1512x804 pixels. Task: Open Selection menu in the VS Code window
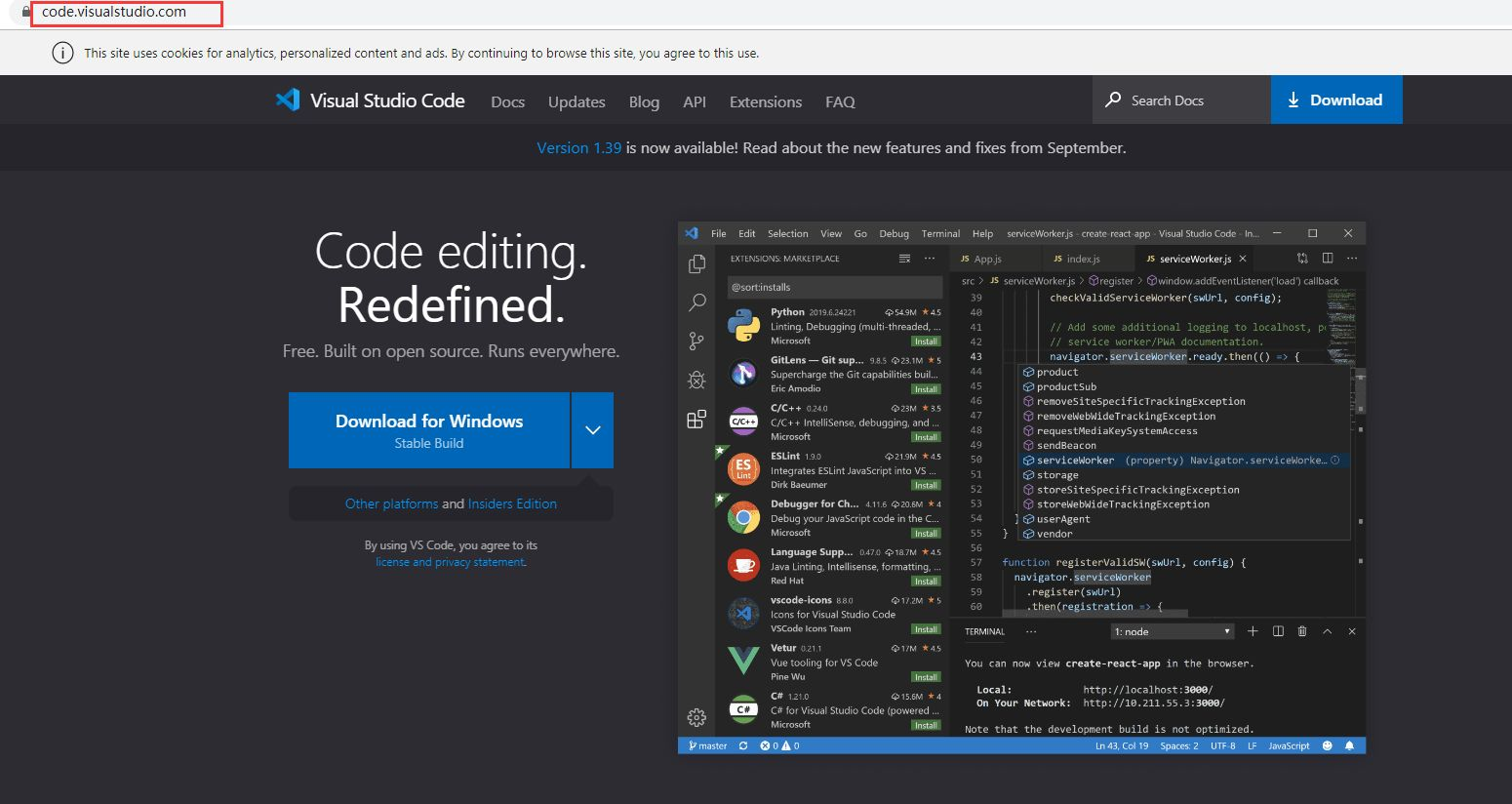(x=787, y=233)
